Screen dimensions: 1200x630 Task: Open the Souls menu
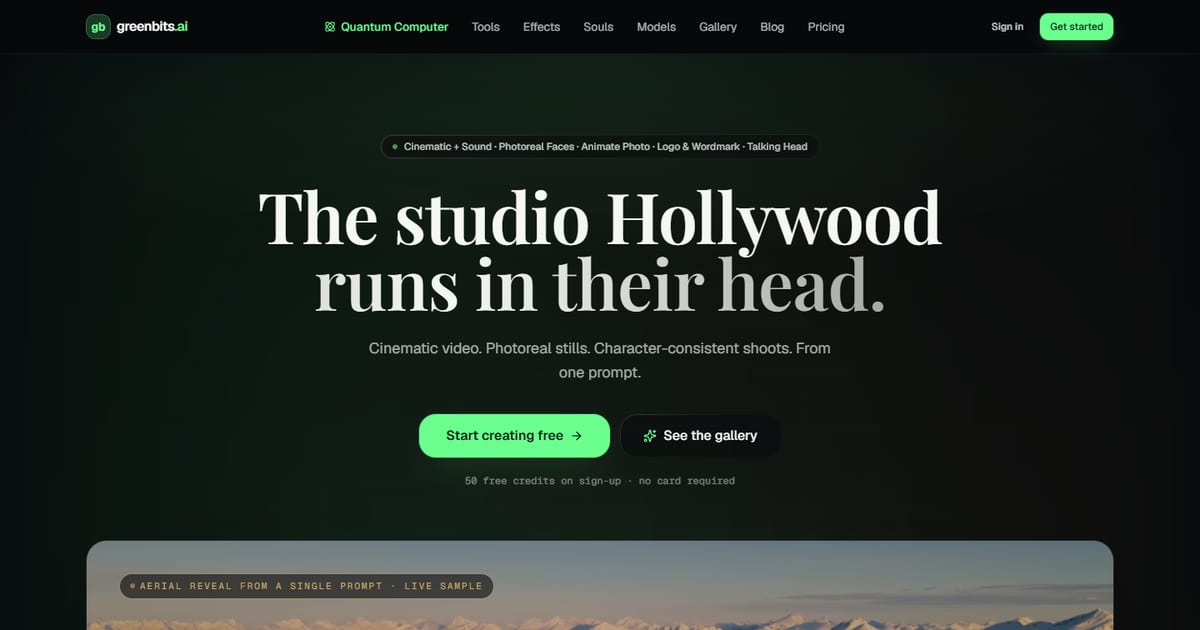(x=599, y=27)
